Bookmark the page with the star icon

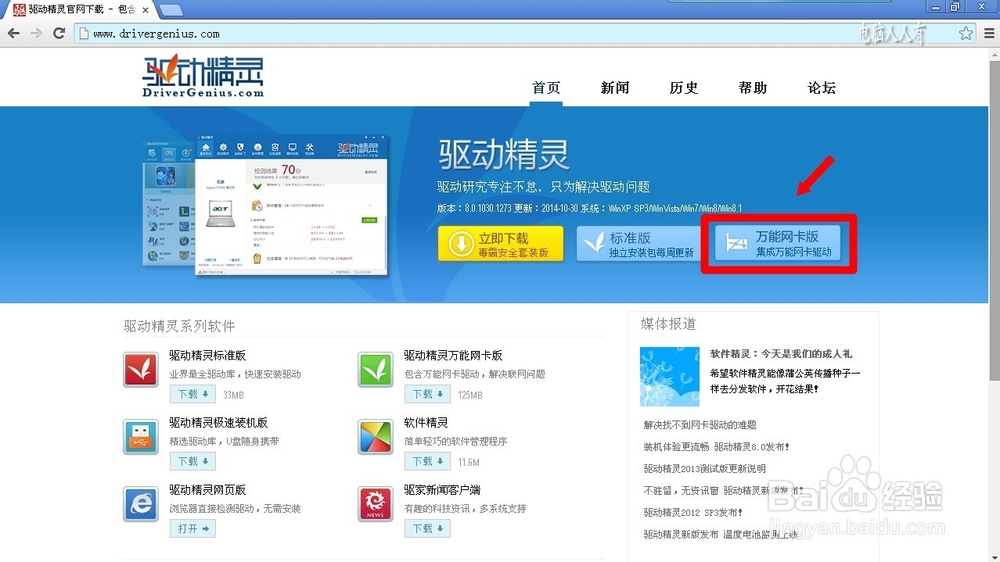[966, 33]
